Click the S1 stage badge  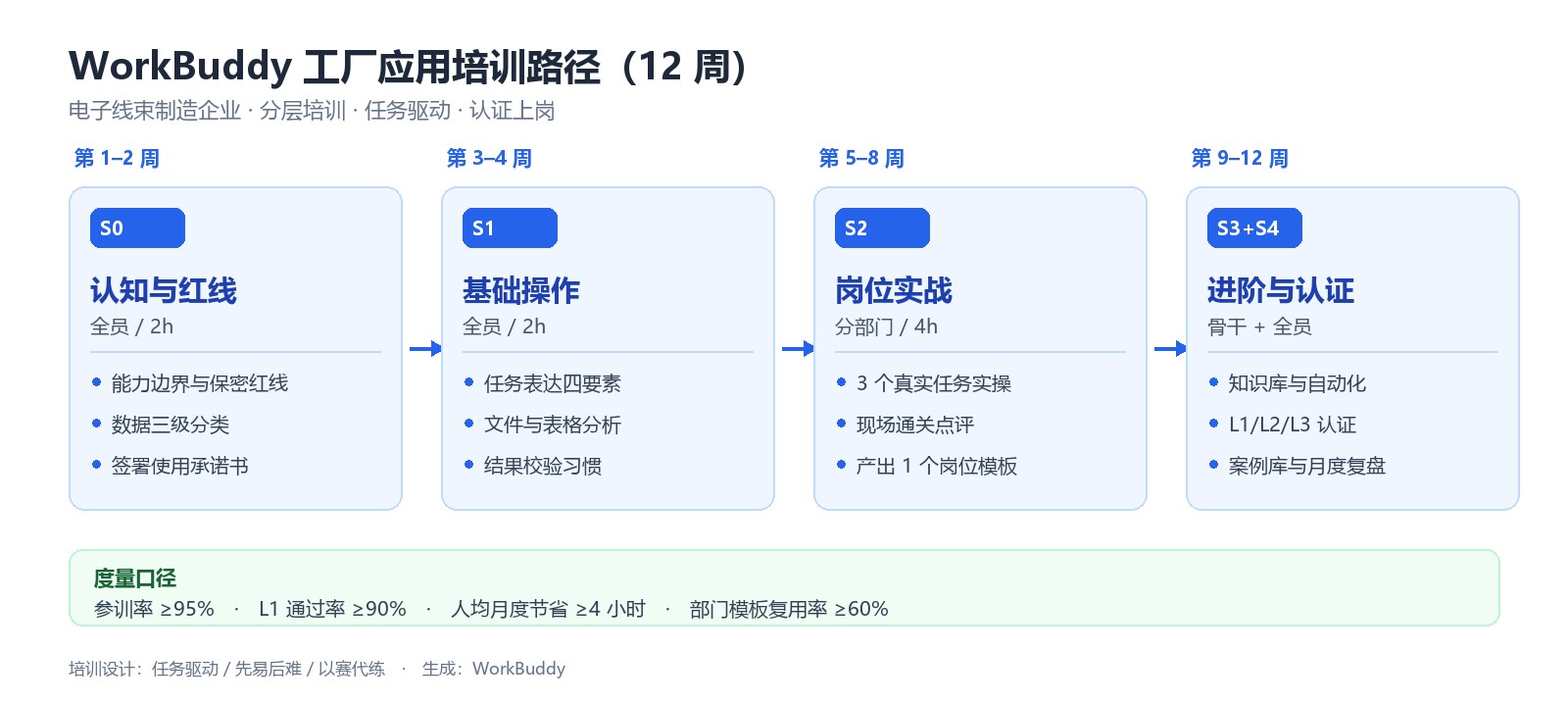(510, 228)
